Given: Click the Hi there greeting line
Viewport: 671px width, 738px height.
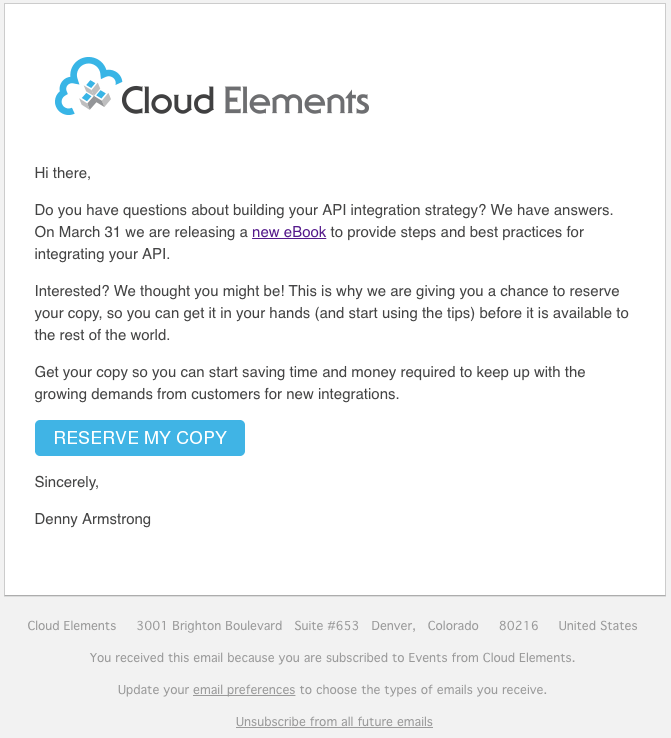Looking at the screenshot, I should [x=63, y=173].
